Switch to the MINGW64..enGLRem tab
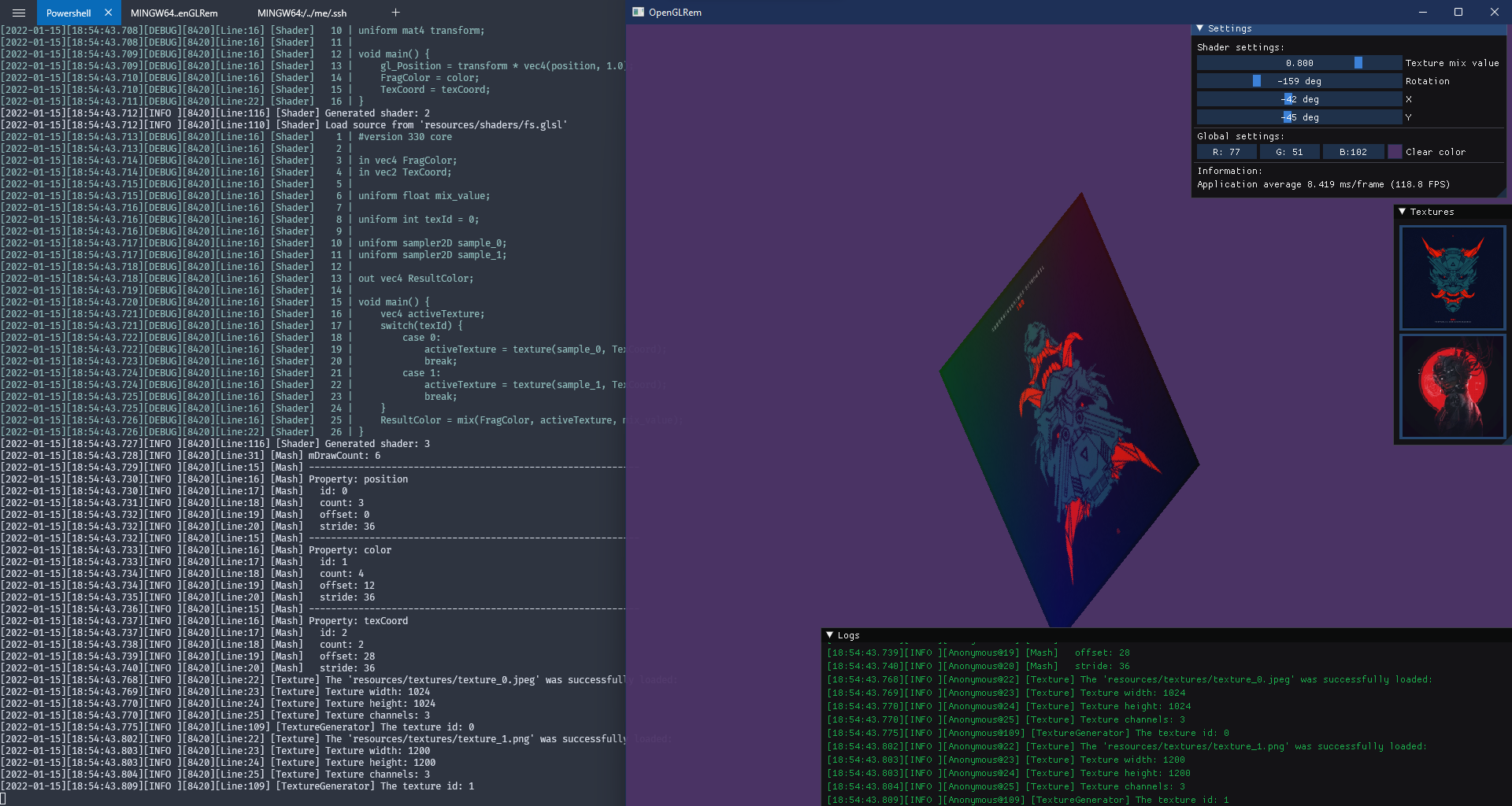The width and height of the screenshot is (1512, 806). 174,13
